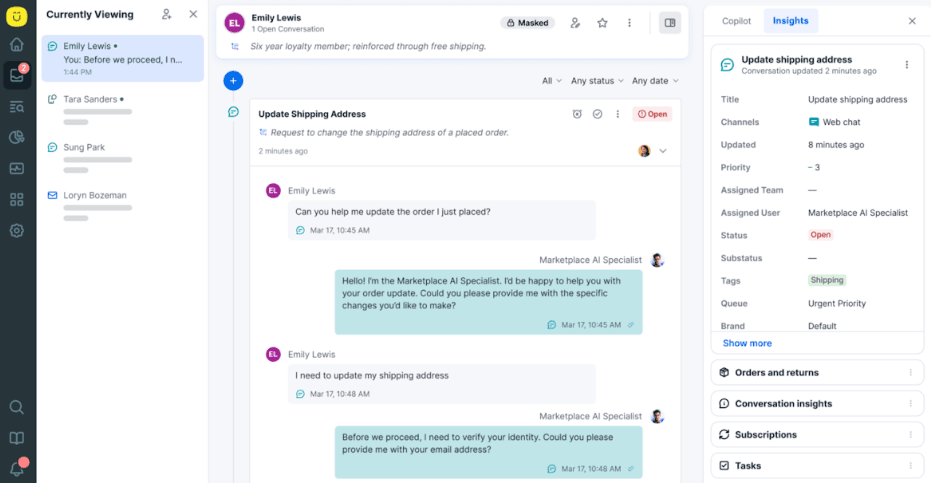Click the Show more link
Image resolution: width=931 pixels, height=483 pixels.
747,343
